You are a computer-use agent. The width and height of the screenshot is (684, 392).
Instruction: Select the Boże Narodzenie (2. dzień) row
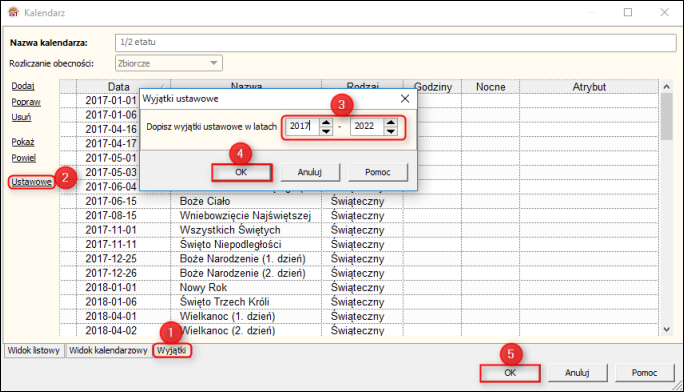(x=359, y=273)
